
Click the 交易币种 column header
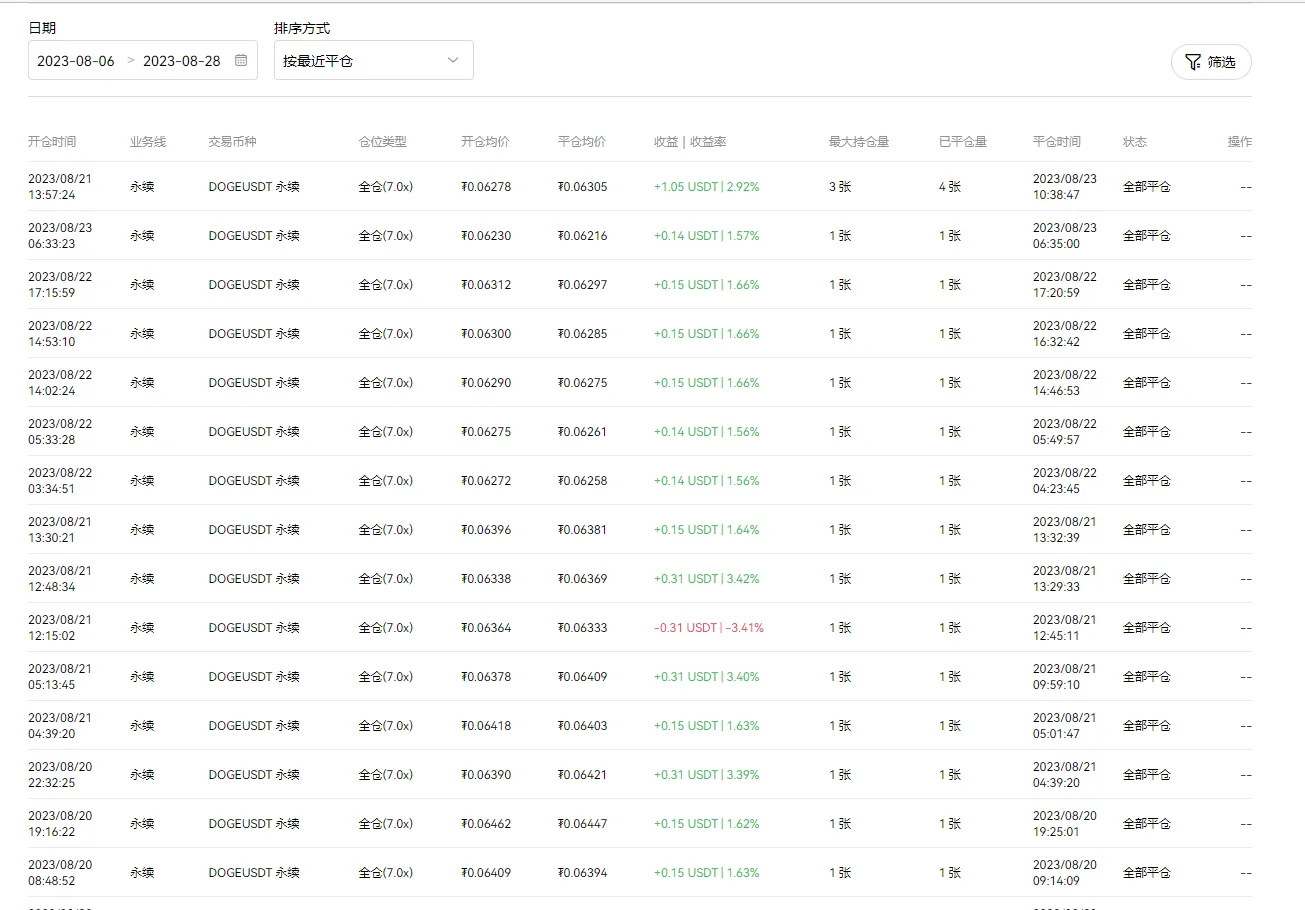(232, 142)
